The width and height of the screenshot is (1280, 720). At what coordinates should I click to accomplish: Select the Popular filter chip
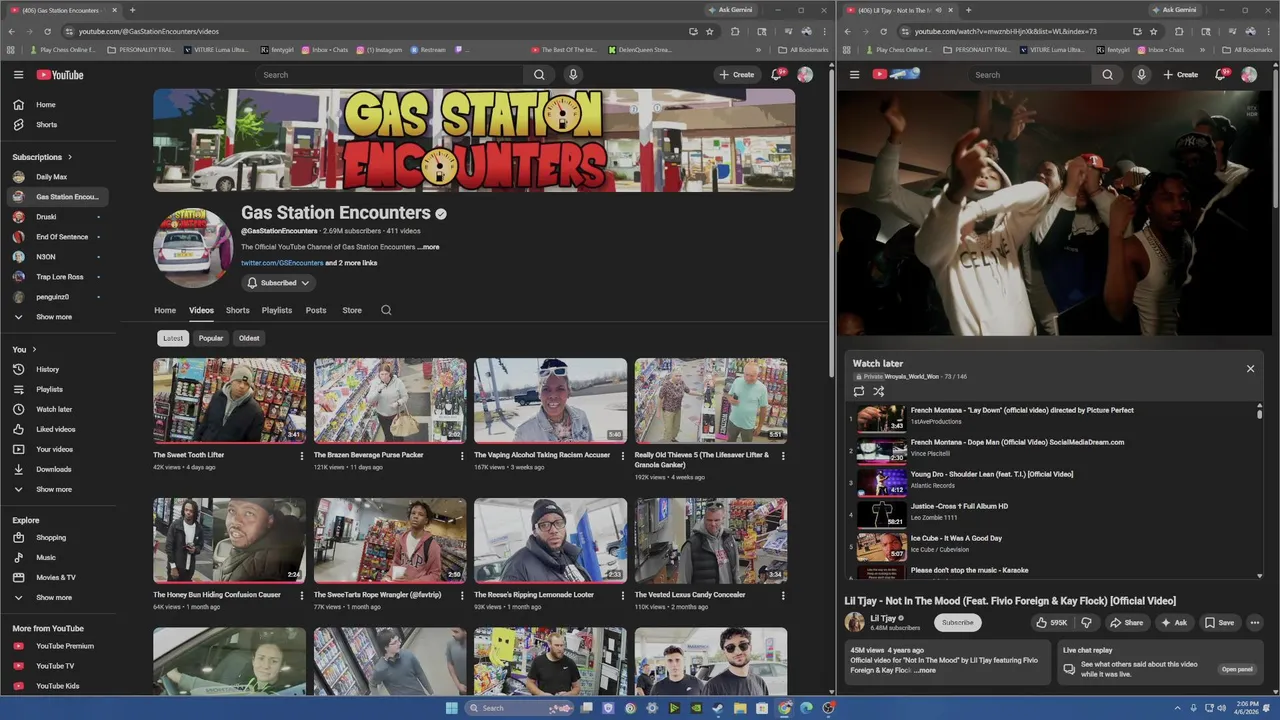(211, 338)
